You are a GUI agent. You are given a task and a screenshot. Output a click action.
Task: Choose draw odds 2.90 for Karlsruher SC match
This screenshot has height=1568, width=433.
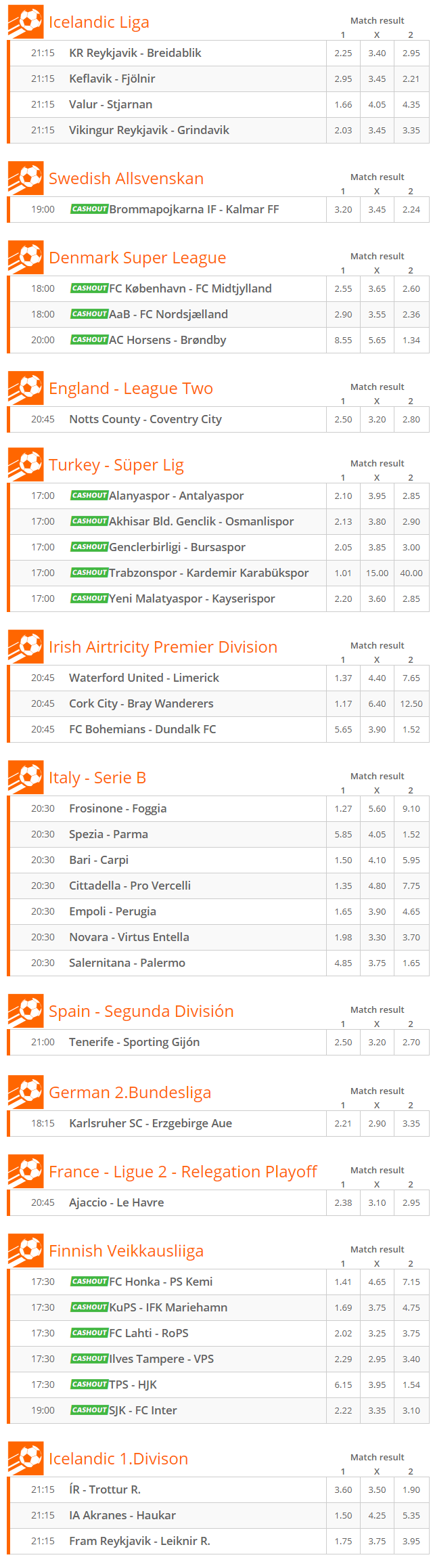[x=377, y=1124]
